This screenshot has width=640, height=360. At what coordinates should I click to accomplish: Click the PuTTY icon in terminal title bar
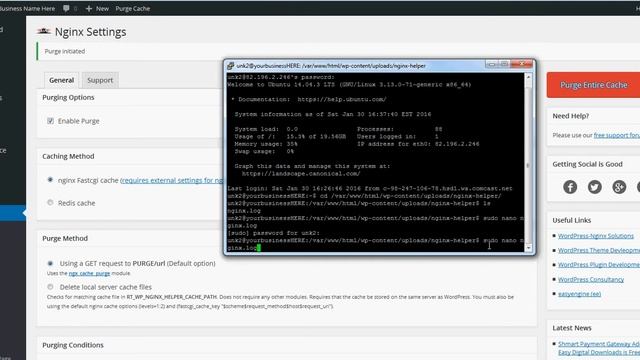[x=231, y=65]
